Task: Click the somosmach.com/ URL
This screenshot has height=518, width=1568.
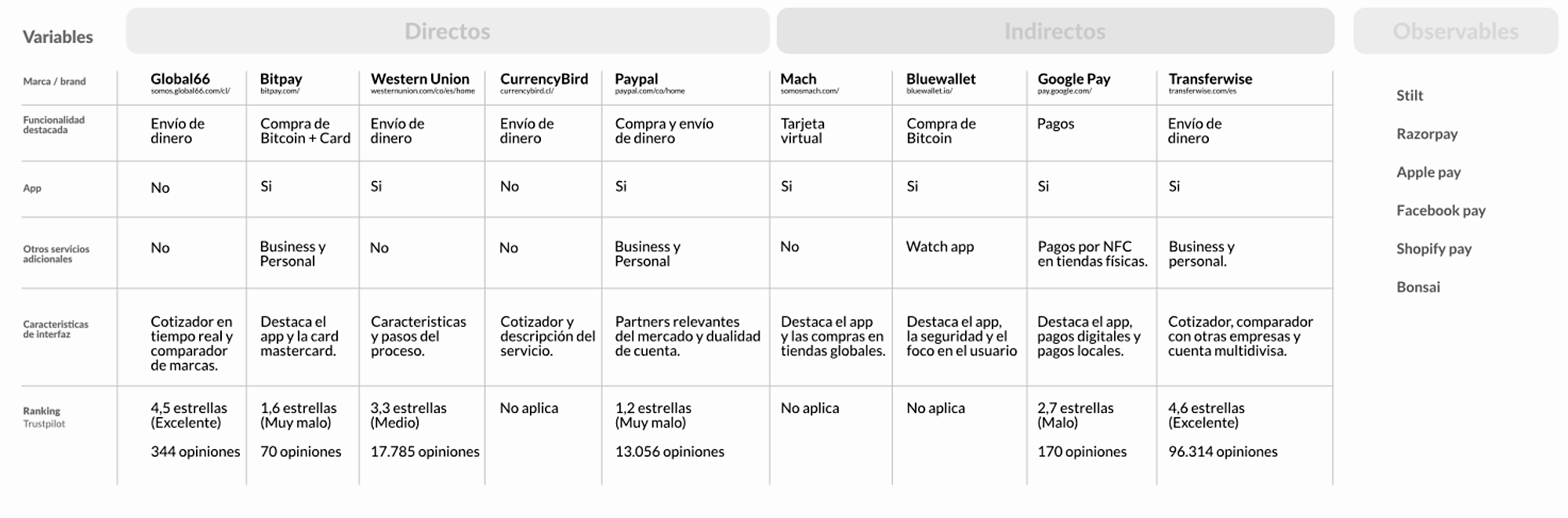Action: [x=809, y=91]
